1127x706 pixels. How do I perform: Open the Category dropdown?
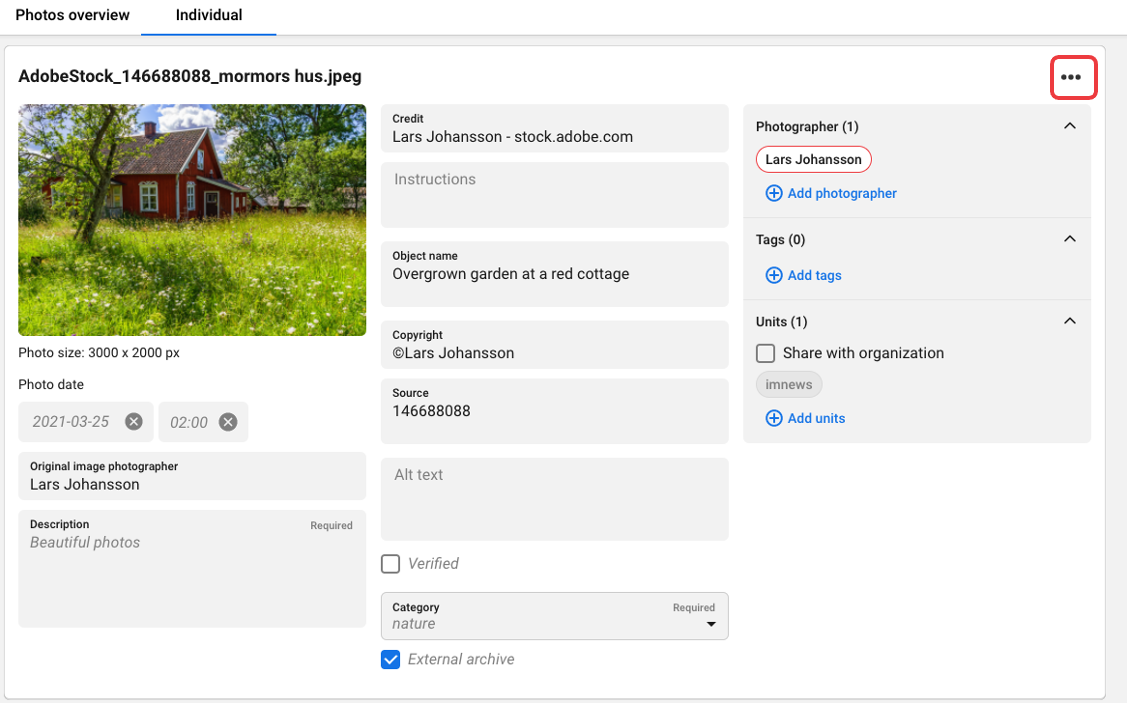pos(554,616)
